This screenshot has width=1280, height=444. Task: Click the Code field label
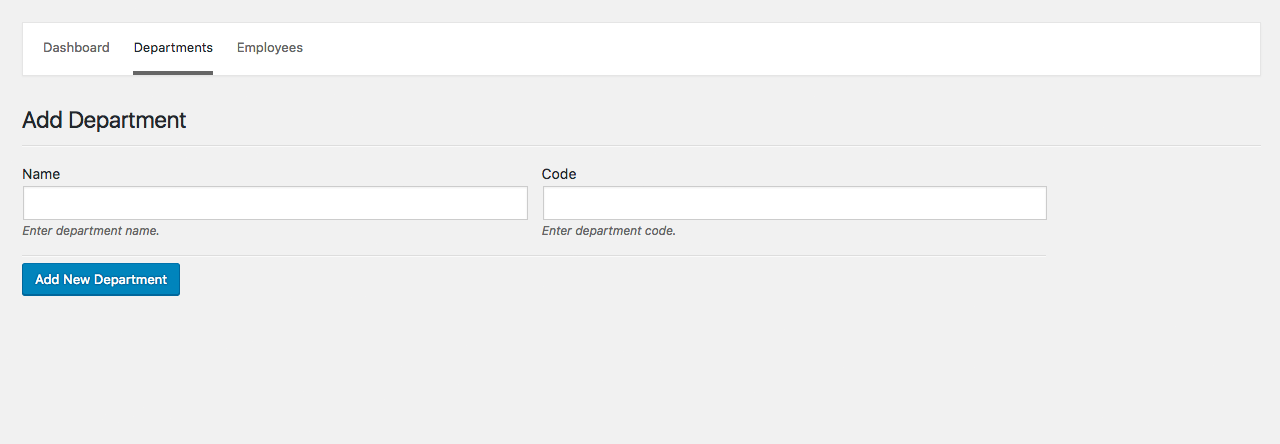pyautogui.click(x=559, y=174)
